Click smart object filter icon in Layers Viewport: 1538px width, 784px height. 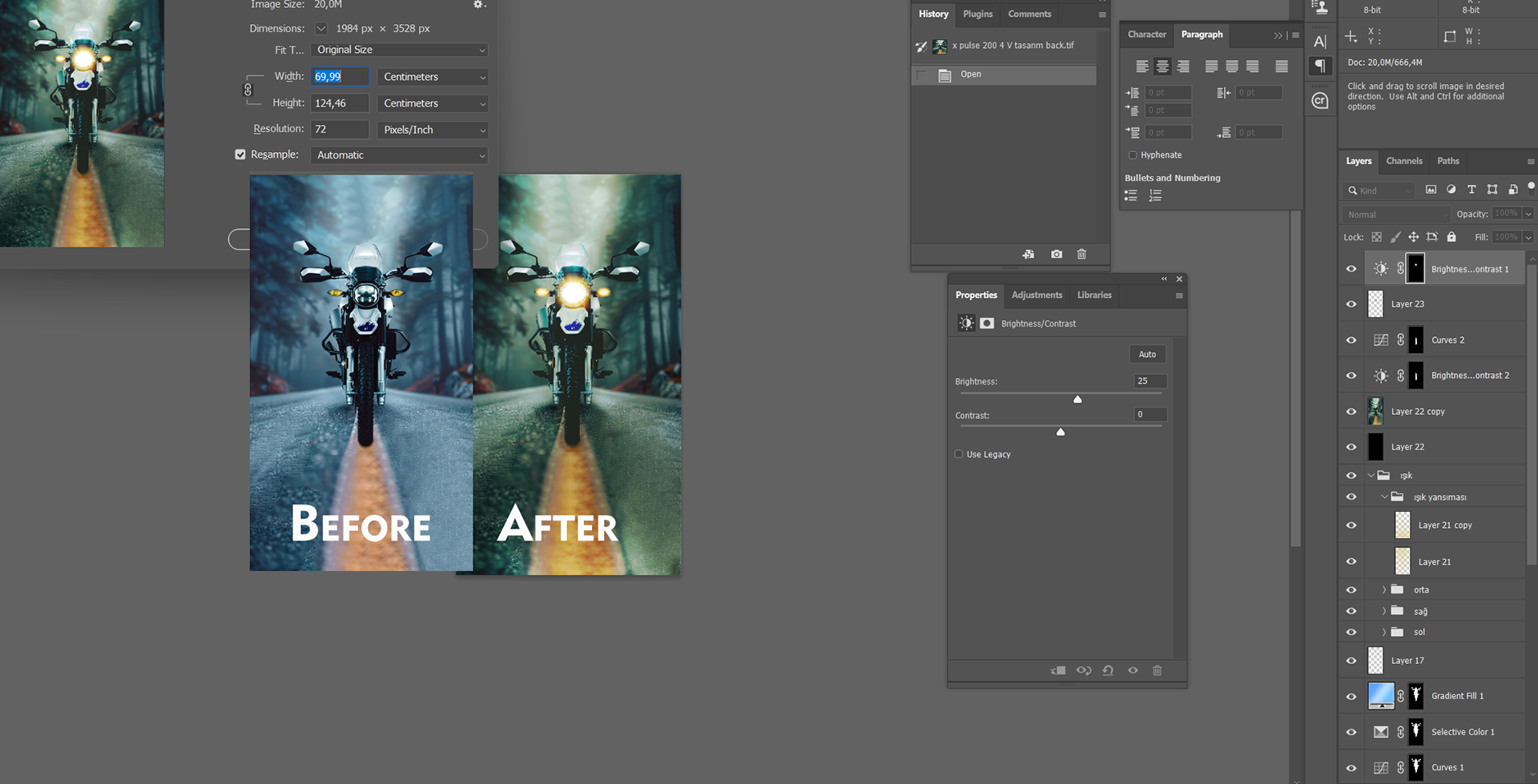click(x=1512, y=190)
